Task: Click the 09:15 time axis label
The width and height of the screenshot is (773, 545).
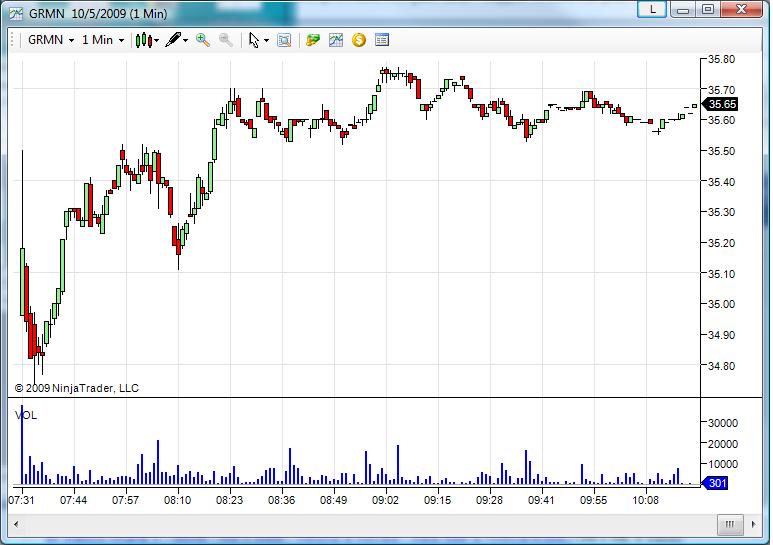Action: click(x=438, y=500)
